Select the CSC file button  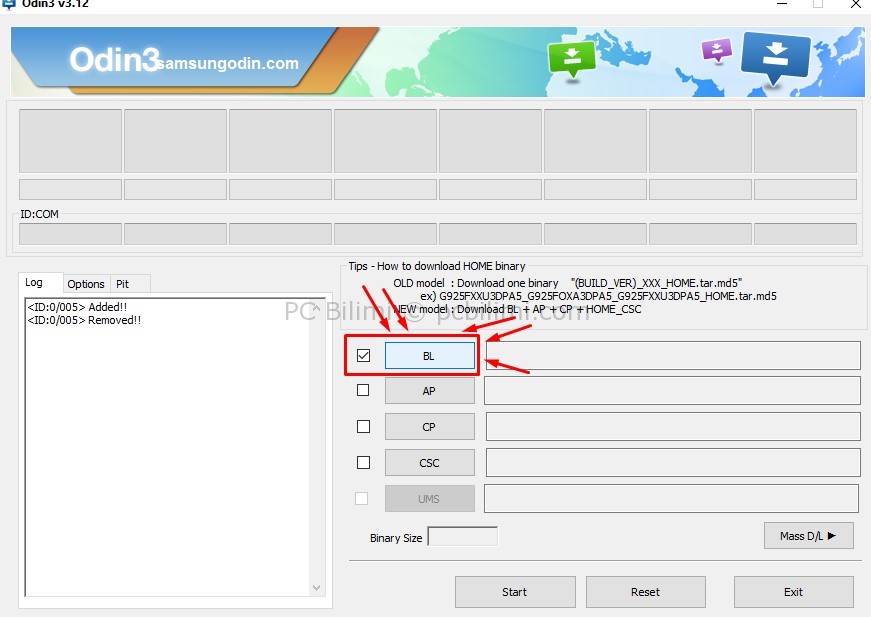click(x=429, y=463)
